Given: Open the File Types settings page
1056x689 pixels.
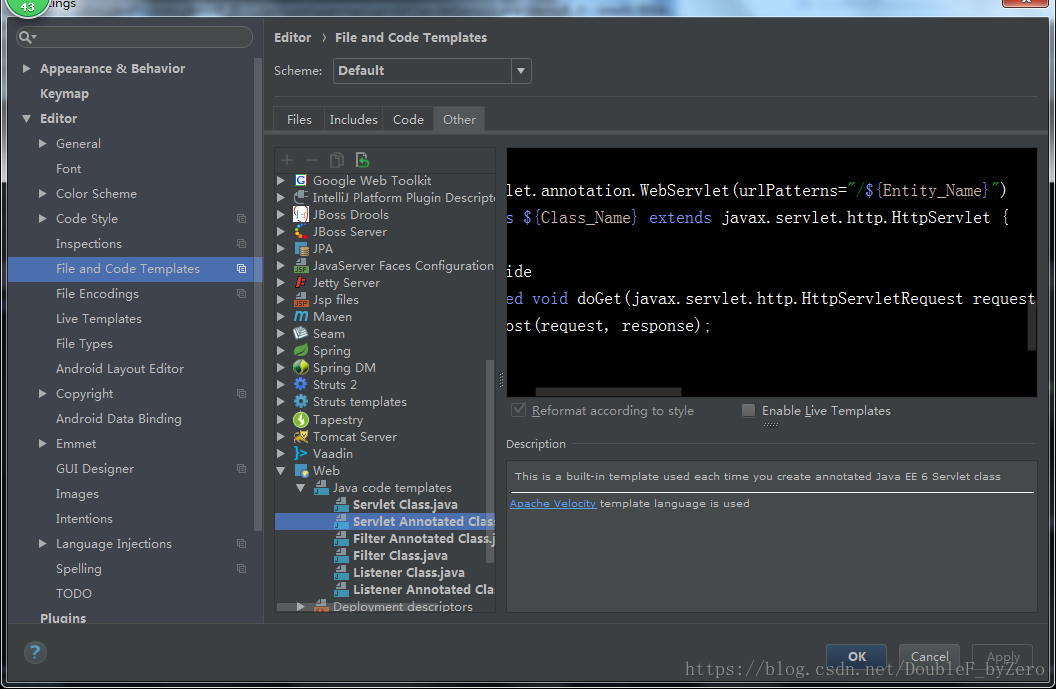Looking at the screenshot, I should 84,343.
